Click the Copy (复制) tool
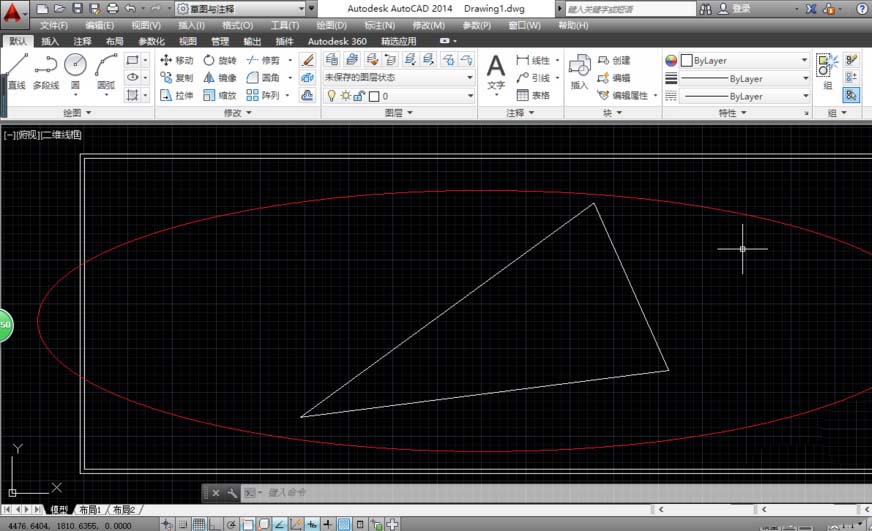 click(x=176, y=78)
